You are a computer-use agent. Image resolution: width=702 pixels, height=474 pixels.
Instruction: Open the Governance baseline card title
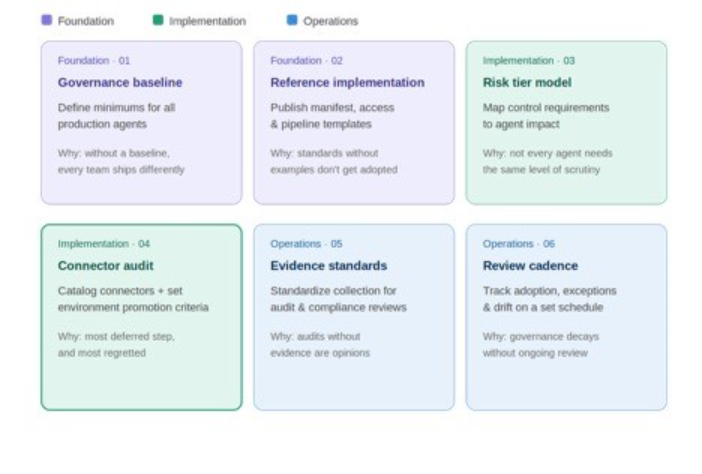(120, 82)
